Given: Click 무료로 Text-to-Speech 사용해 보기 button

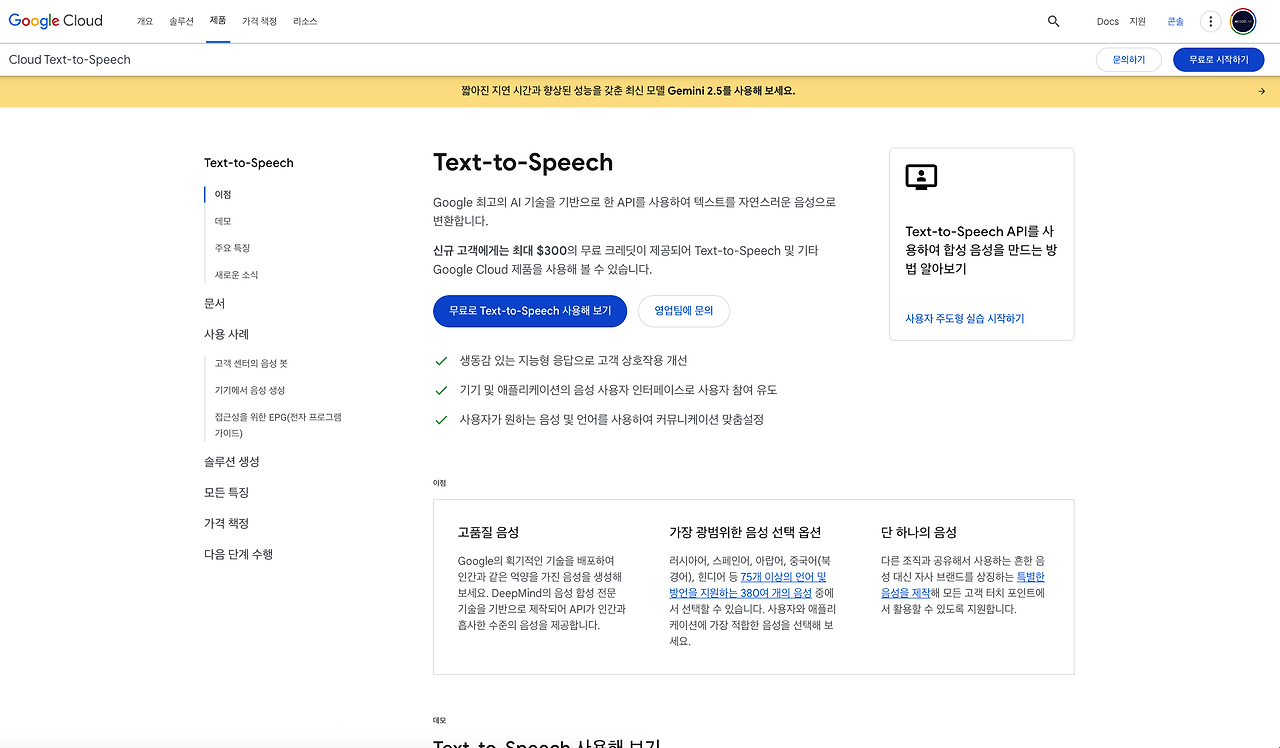Looking at the screenshot, I should click(530, 311).
